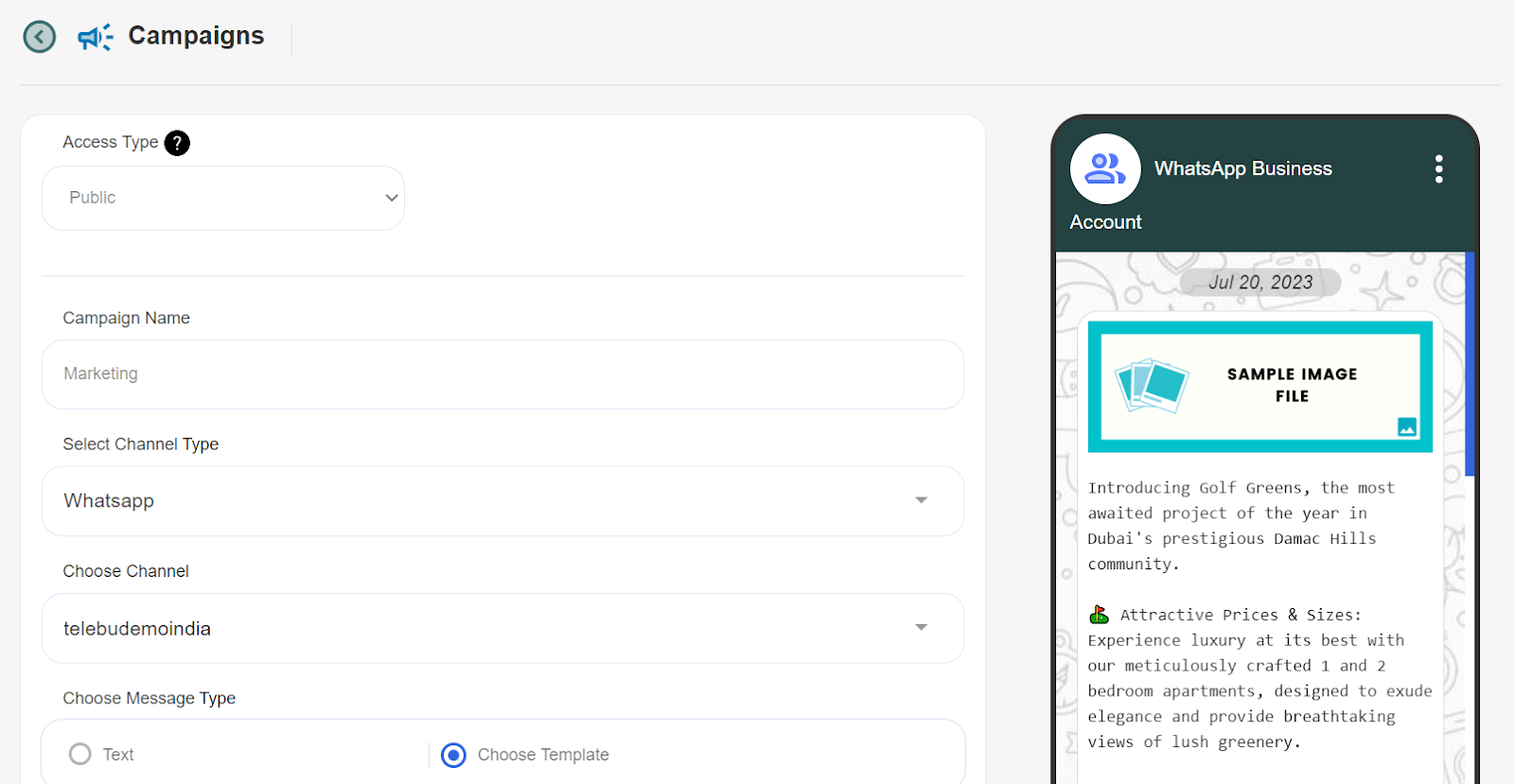Screen dimensions: 1514x784
Task: Click the stacked photos icon in sample image
Action: point(1152,385)
